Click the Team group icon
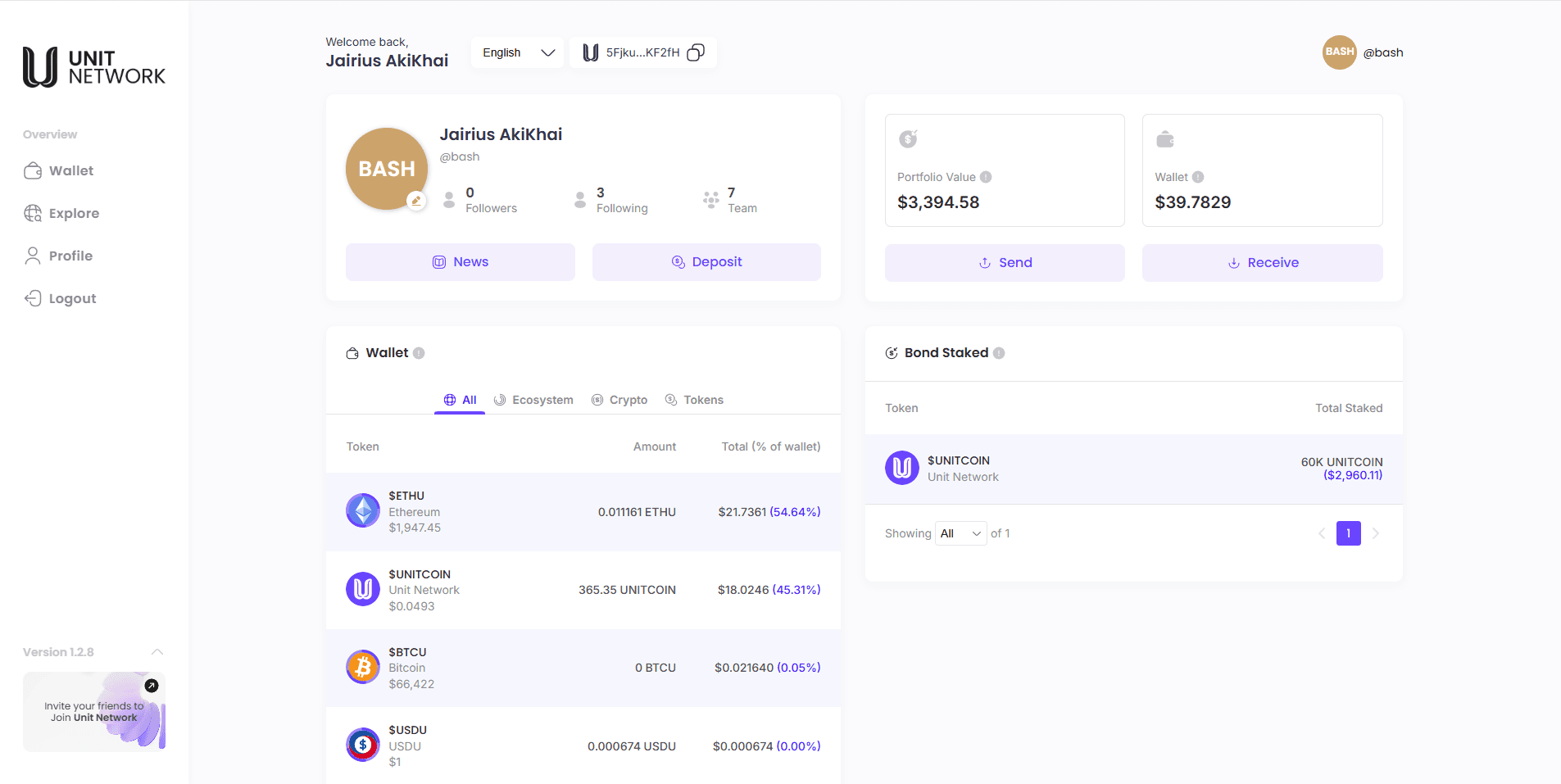 click(710, 199)
